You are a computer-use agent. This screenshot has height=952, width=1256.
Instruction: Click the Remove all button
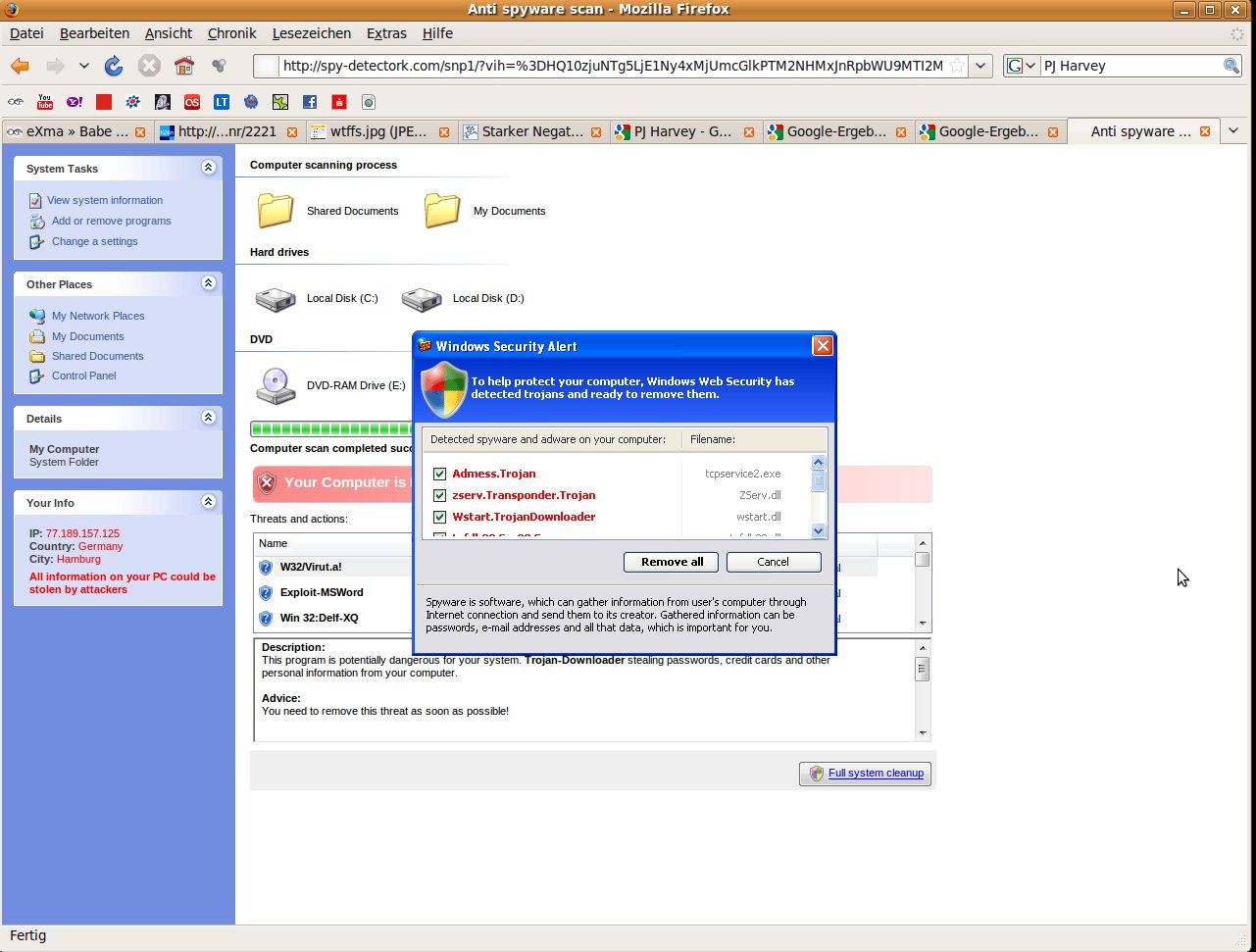672,562
